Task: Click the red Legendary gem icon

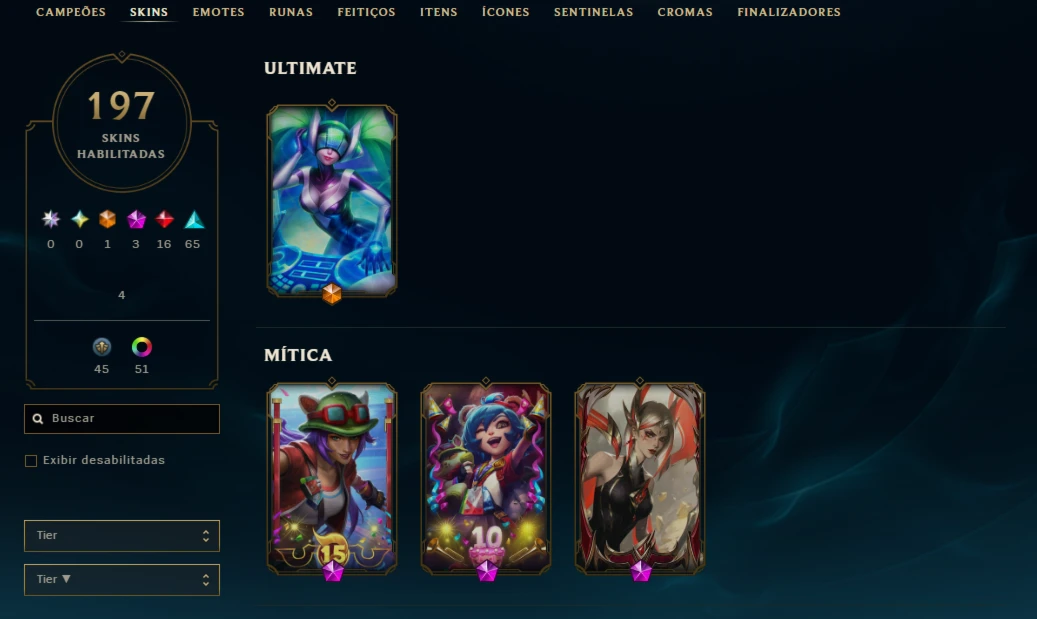Action: point(165,219)
